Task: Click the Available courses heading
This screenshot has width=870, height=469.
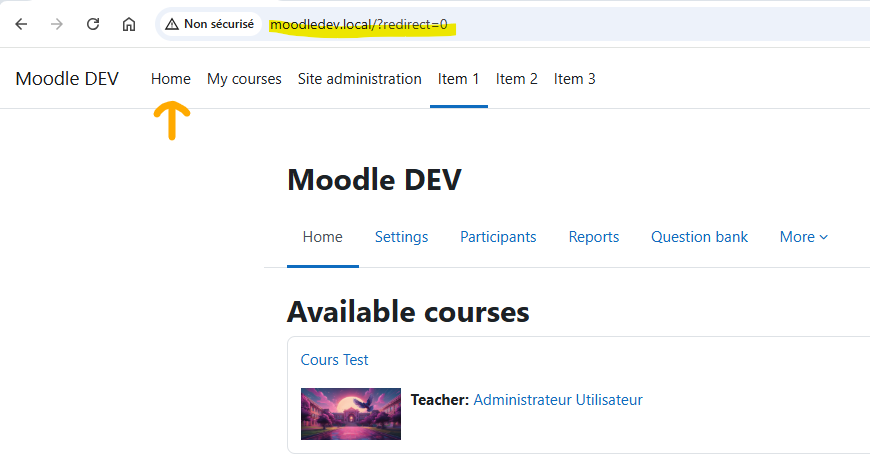Action: click(408, 312)
